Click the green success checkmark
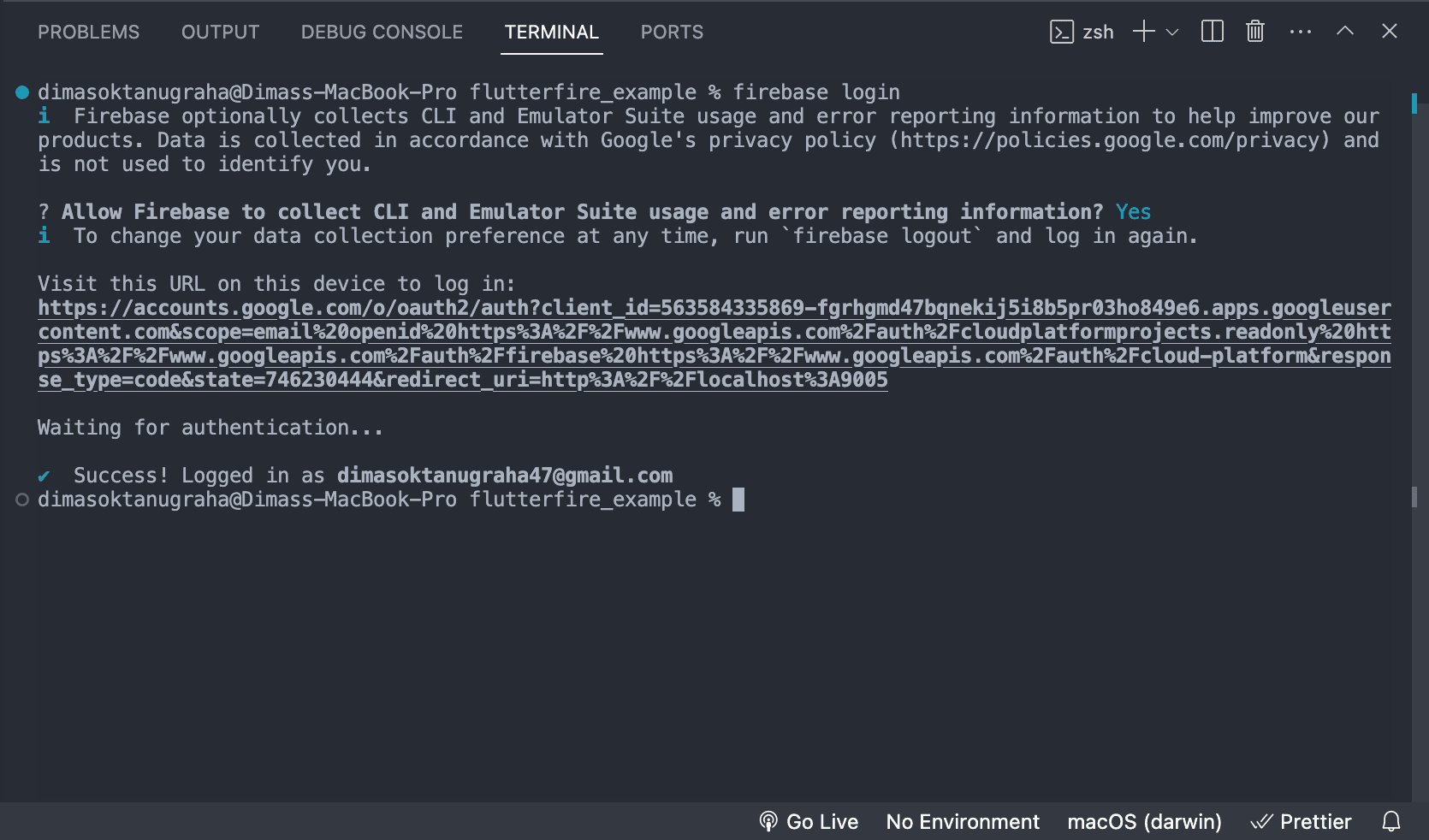This screenshot has height=840, width=1429. pyautogui.click(x=44, y=476)
